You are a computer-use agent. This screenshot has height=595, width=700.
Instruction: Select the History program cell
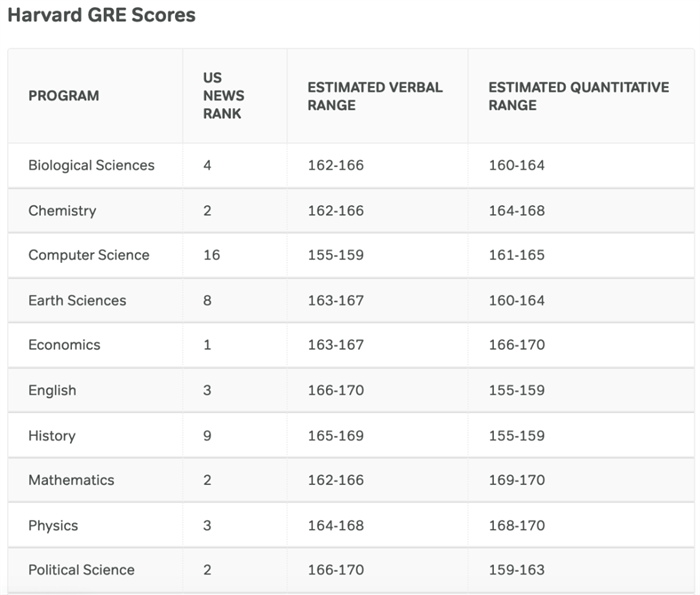(x=52, y=436)
